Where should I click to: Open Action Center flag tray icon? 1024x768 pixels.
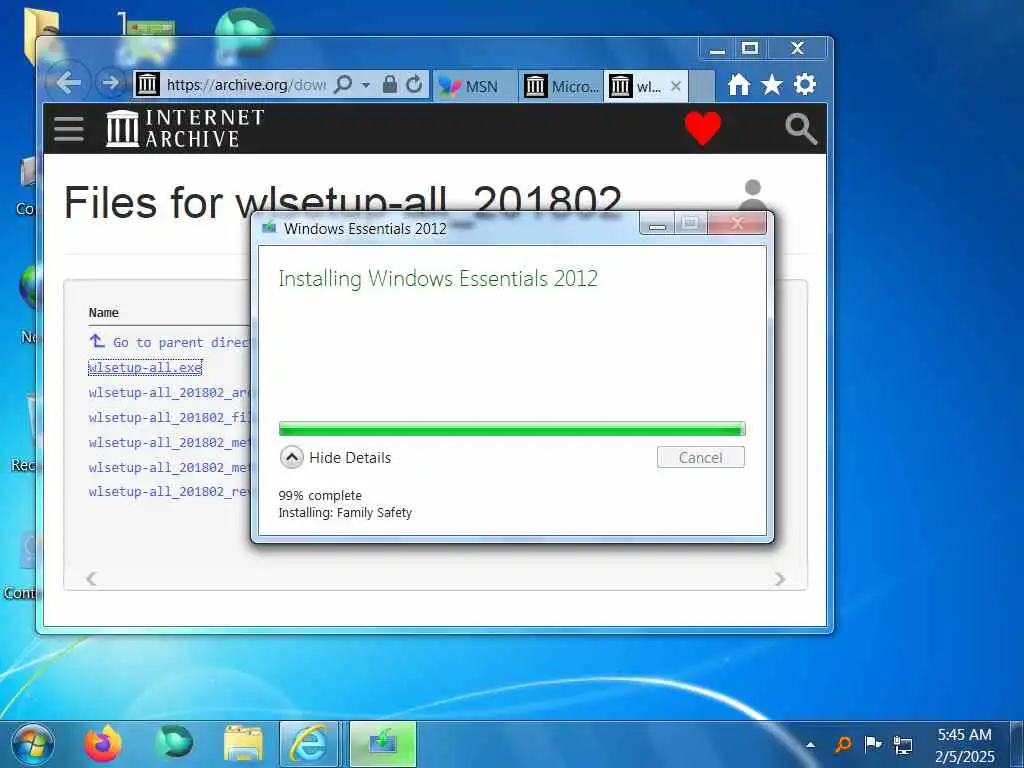[872, 744]
